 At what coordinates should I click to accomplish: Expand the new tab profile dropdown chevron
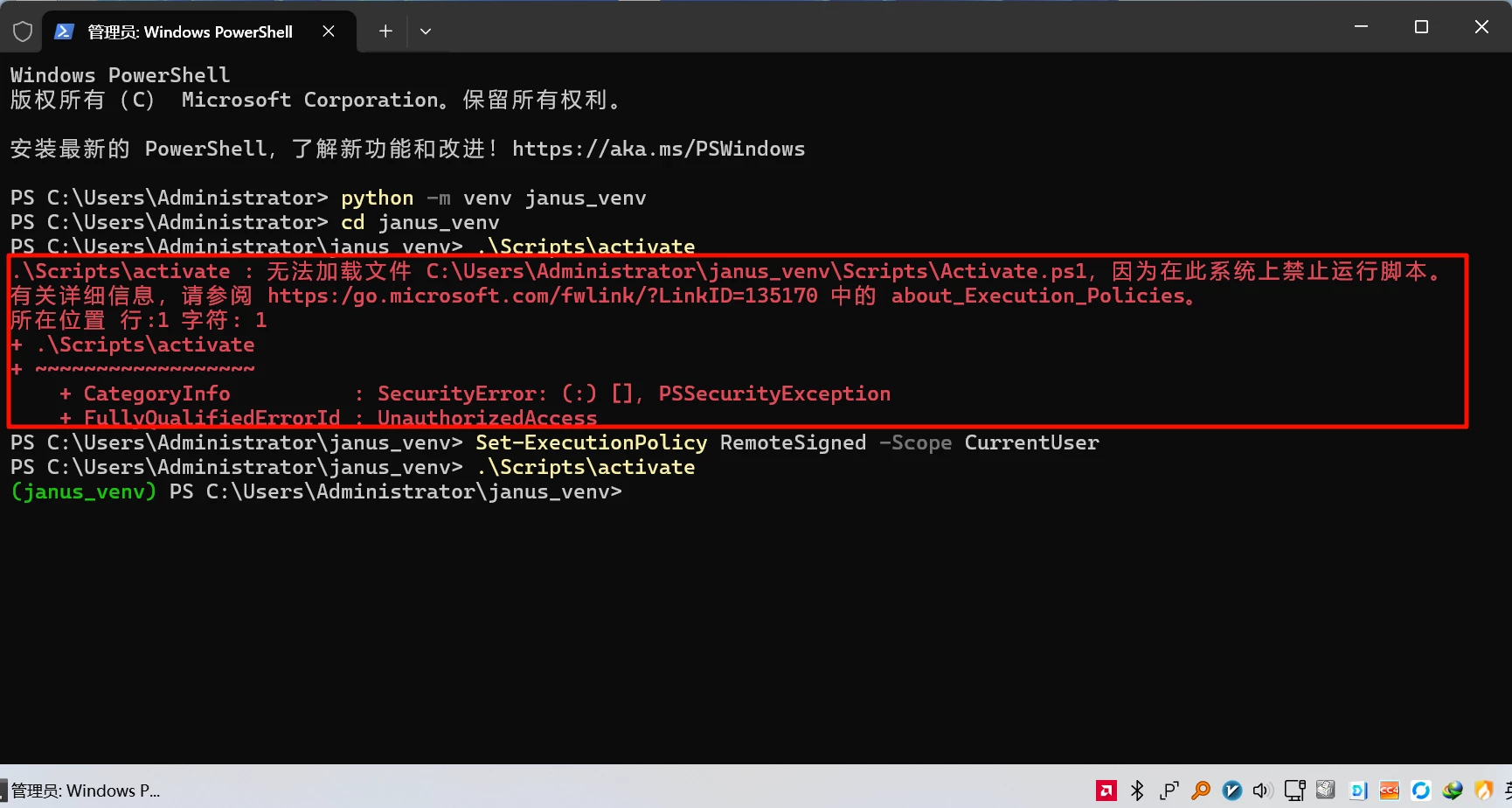coord(426,31)
